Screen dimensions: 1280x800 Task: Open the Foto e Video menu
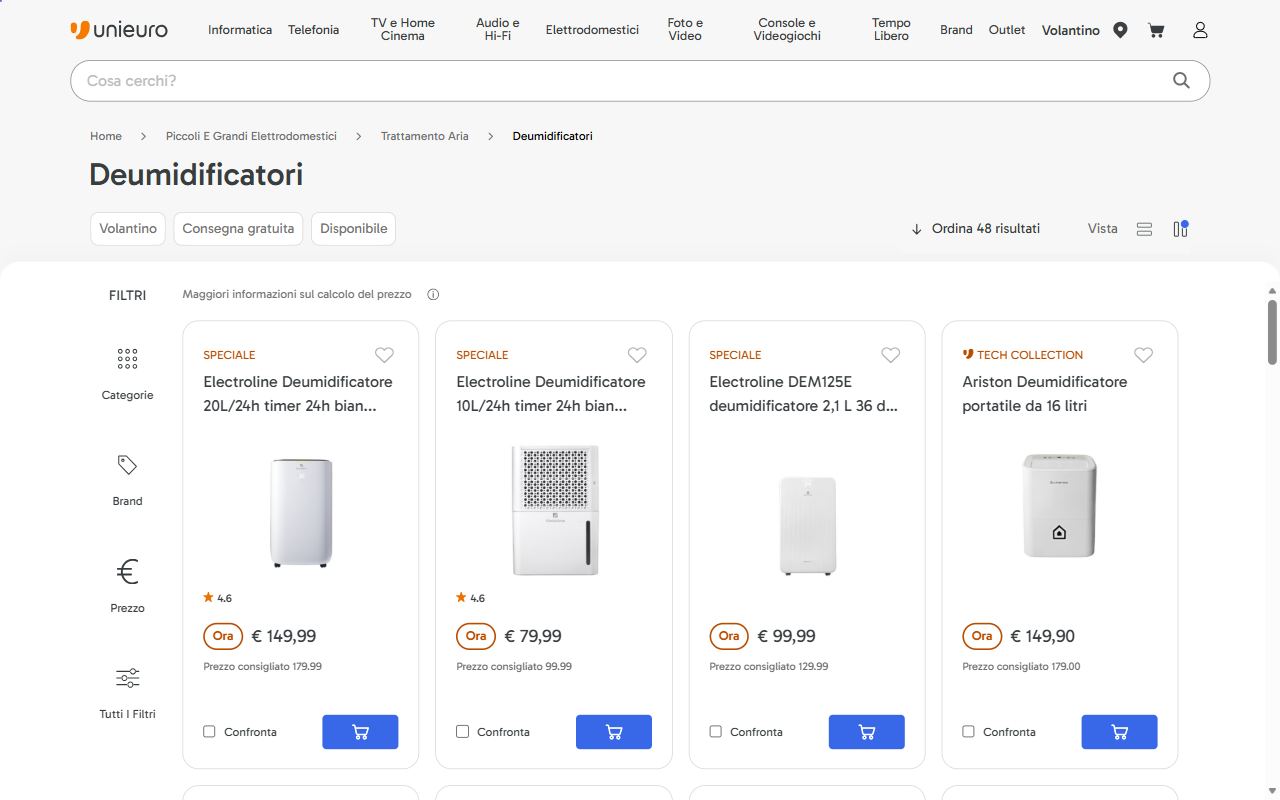pyautogui.click(x=685, y=30)
